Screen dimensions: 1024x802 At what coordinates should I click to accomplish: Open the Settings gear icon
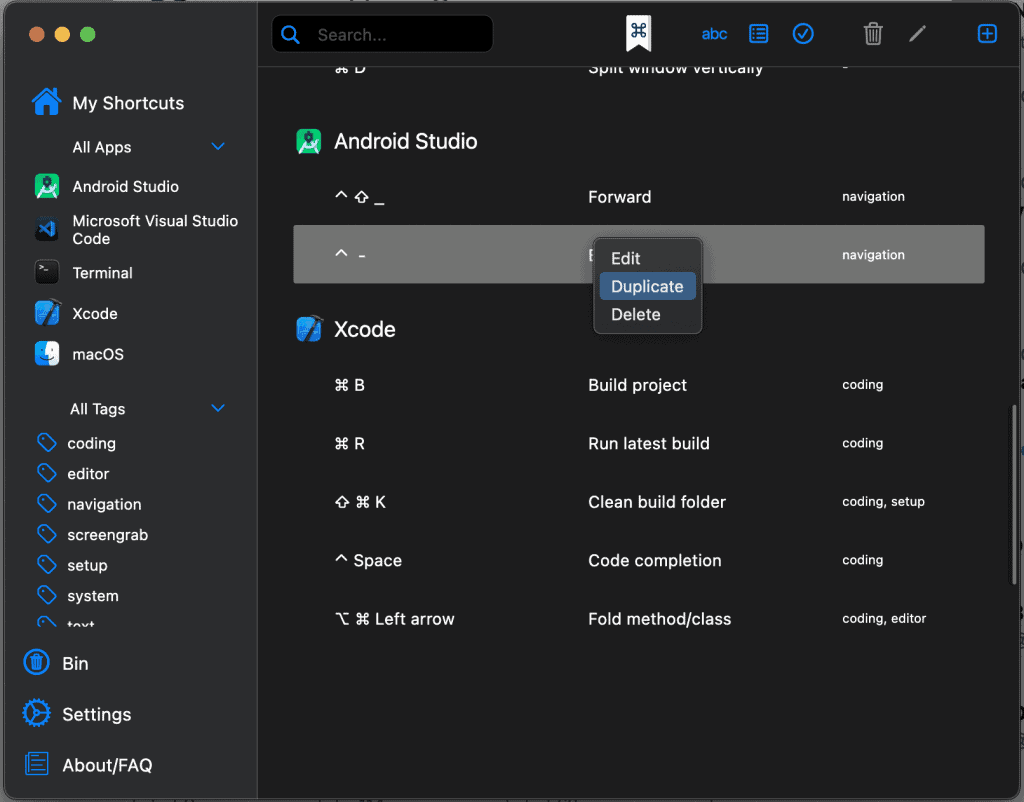click(x=37, y=713)
